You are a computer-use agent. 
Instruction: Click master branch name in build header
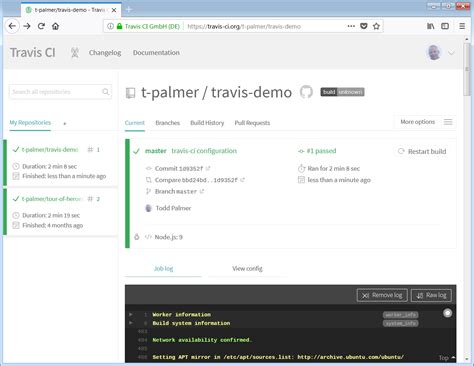tap(156, 151)
